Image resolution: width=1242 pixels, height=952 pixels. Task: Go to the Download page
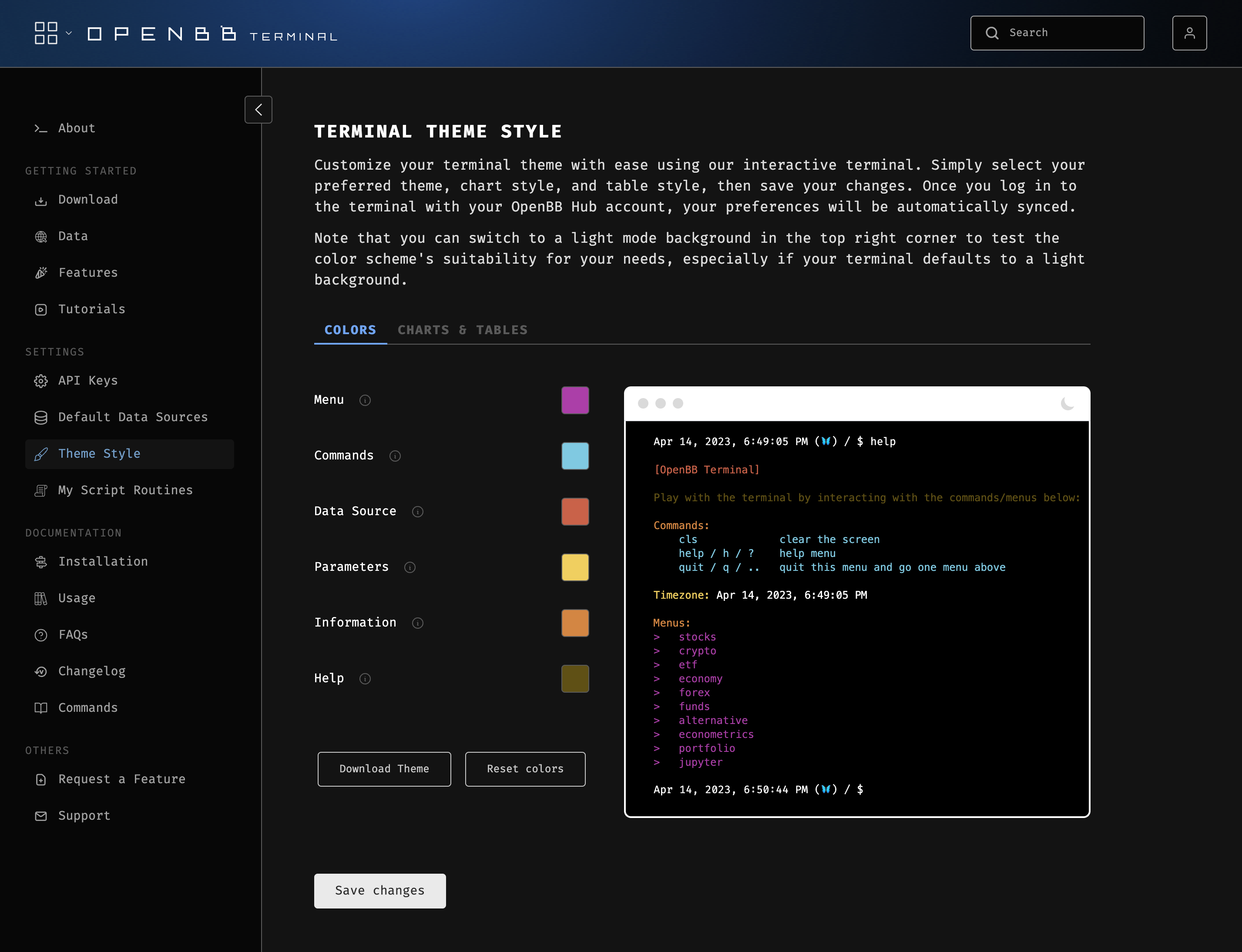click(129, 199)
